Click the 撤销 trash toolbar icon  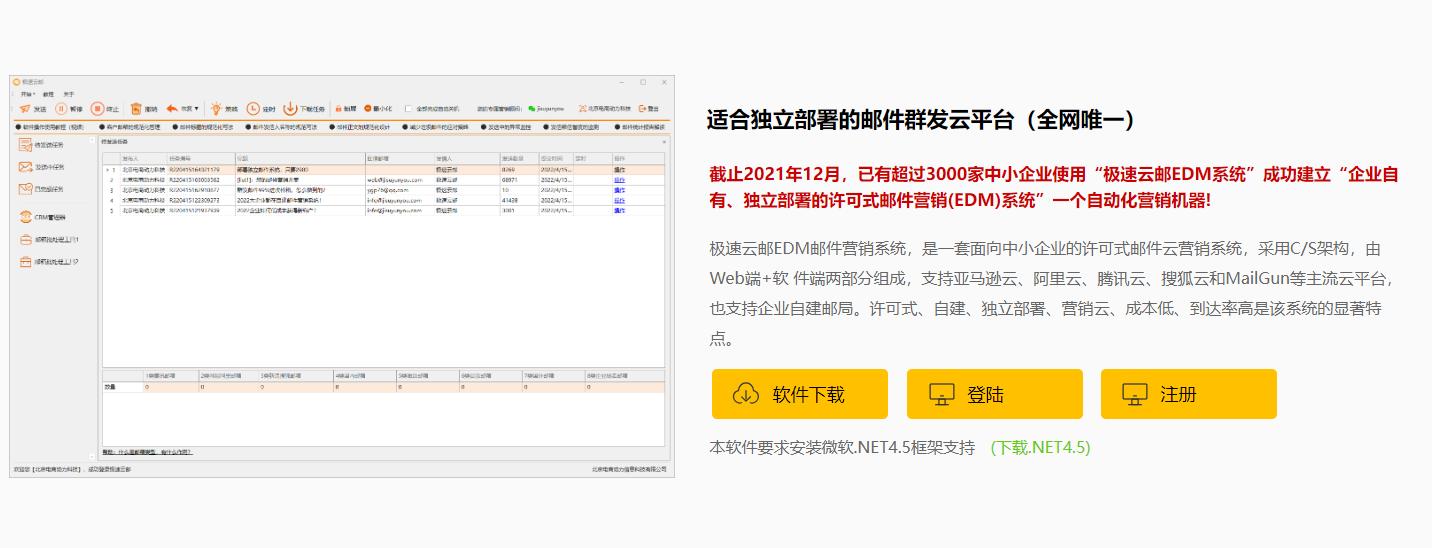tap(136, 108)
